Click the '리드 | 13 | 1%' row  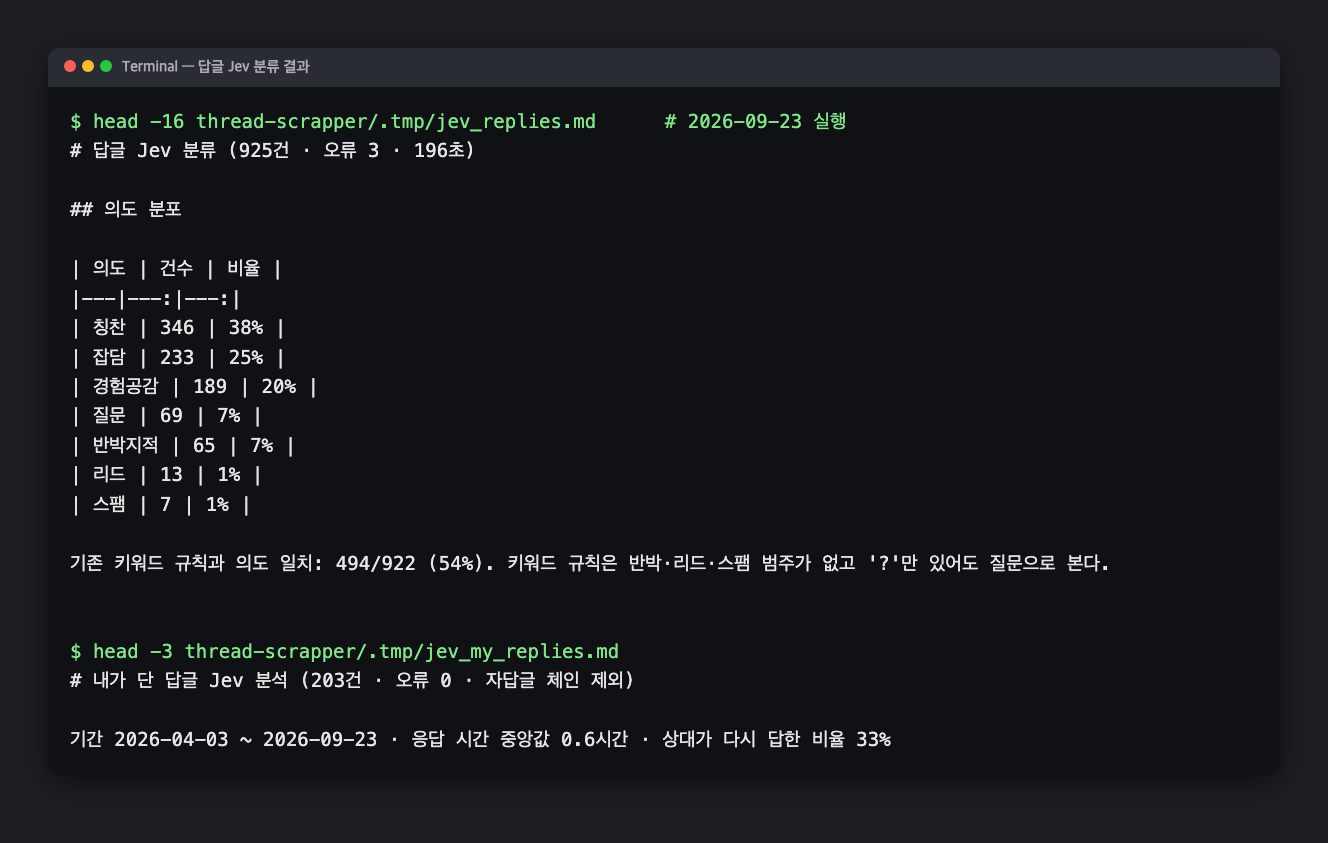(x=166, y=475)
